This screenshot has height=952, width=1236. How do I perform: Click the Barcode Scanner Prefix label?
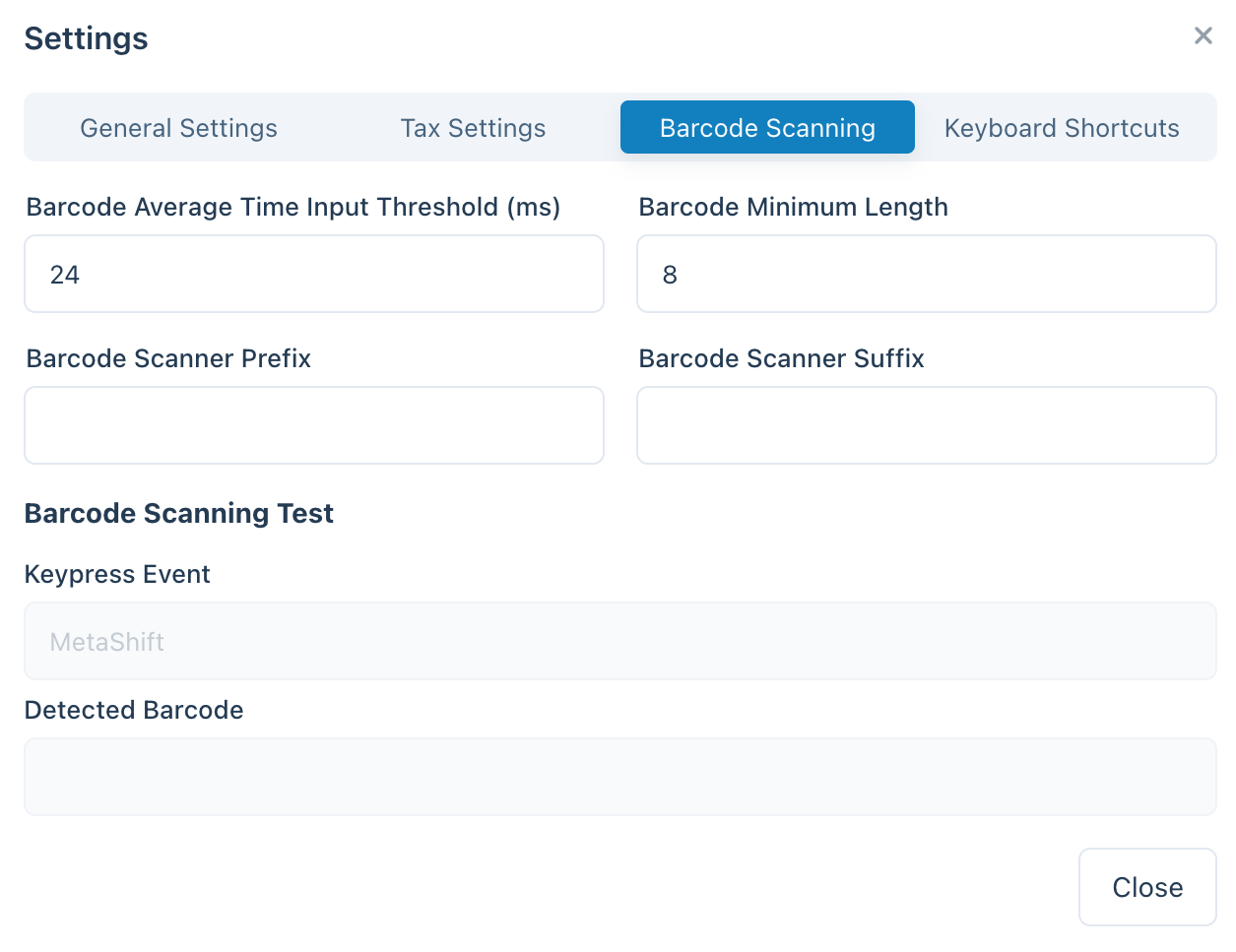click(168, 358)
